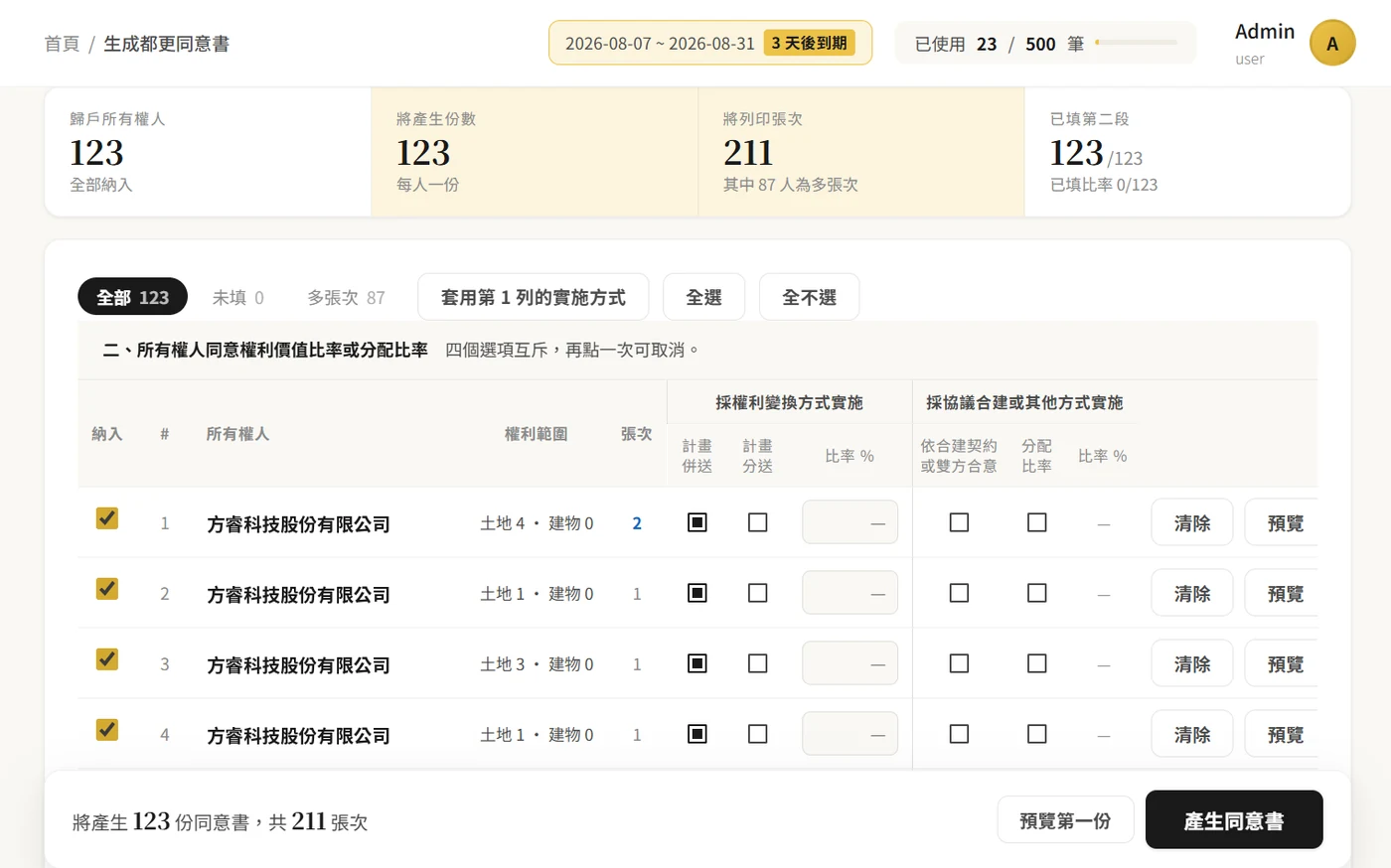Click the 預覽第一份 button

coord(1065,820)
